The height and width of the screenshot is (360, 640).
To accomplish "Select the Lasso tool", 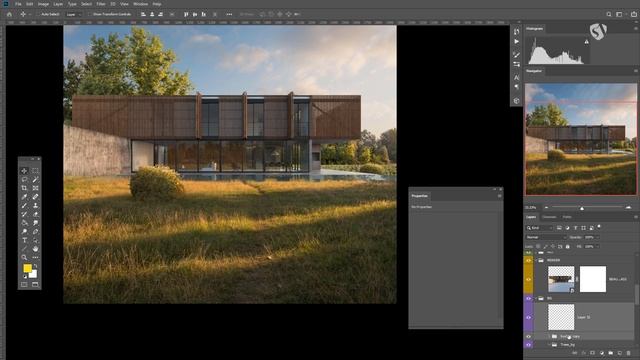I will click(24, 180).
